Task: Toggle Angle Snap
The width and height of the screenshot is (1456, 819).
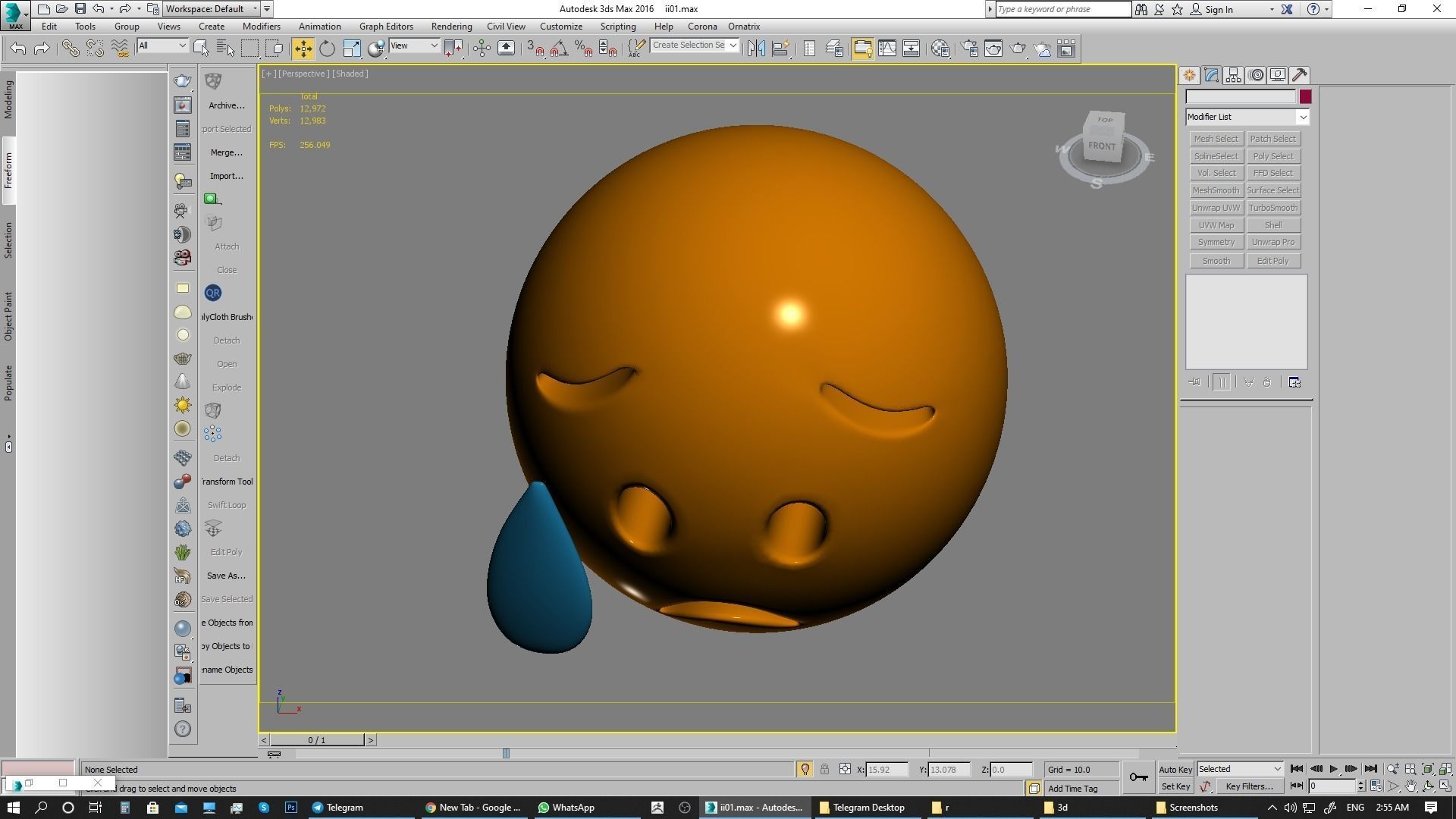Action: (559, 49)
